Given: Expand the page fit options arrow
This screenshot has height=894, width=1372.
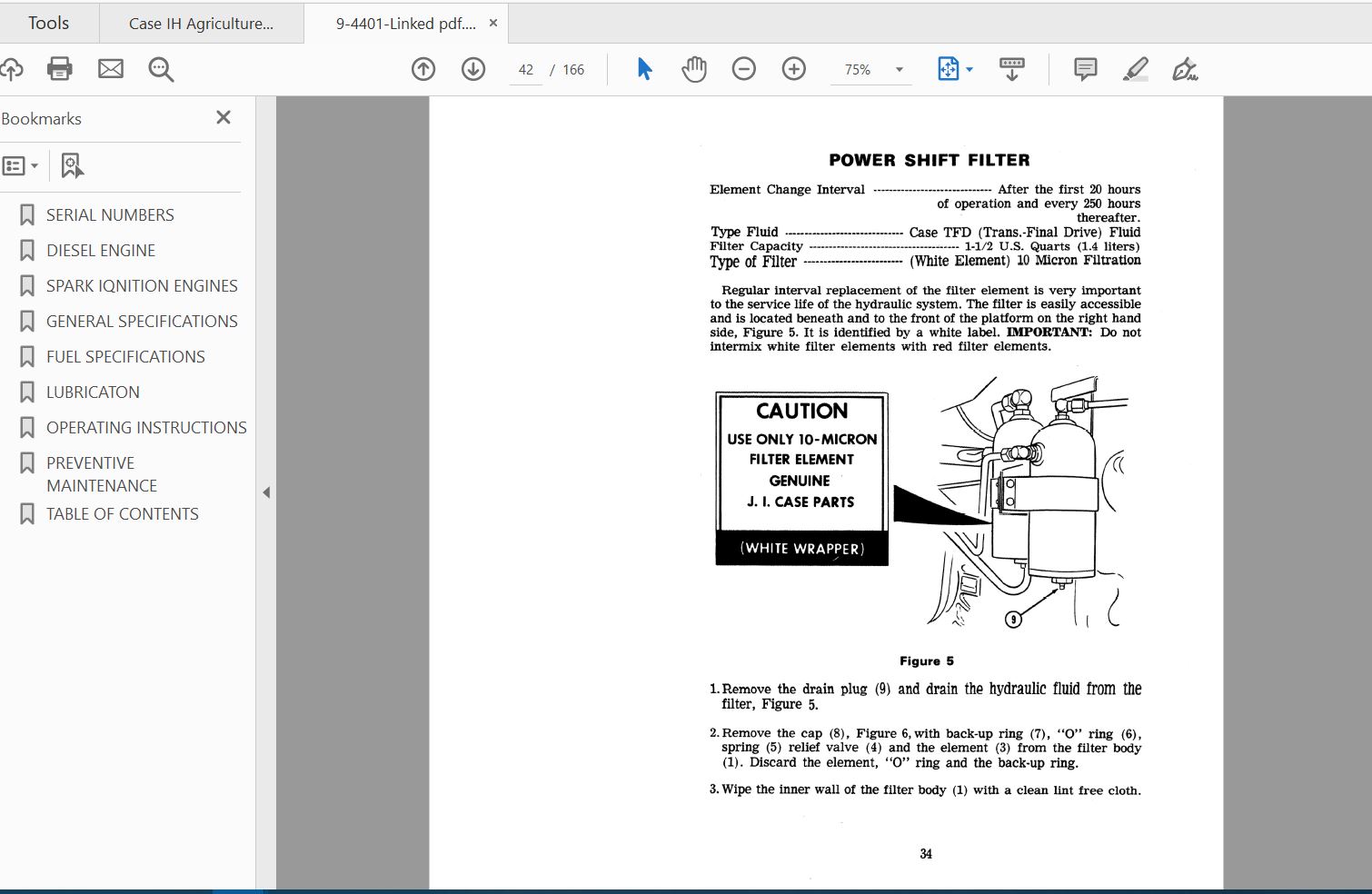Looking at the screenshot, I should 969,70.
